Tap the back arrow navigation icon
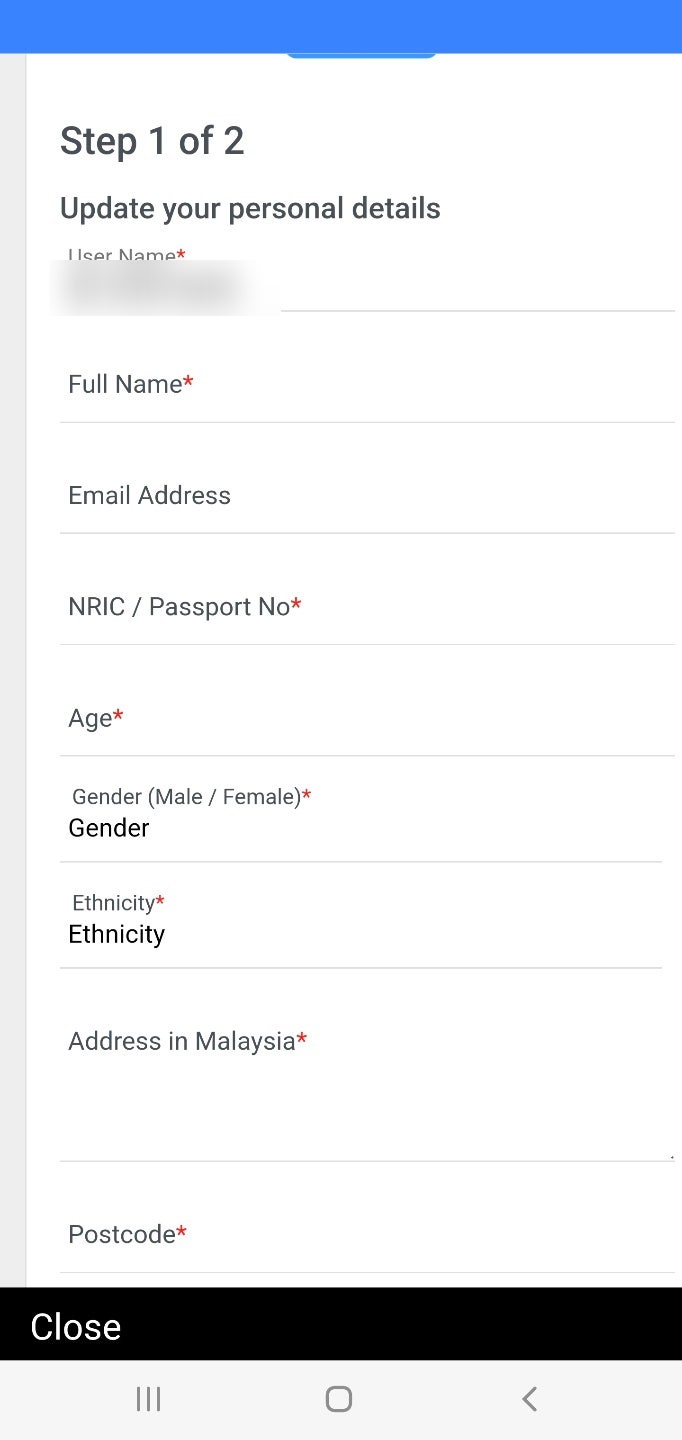Viewport: 682px width, 1440px height. pyautogui.click(x=530, y=1399)
